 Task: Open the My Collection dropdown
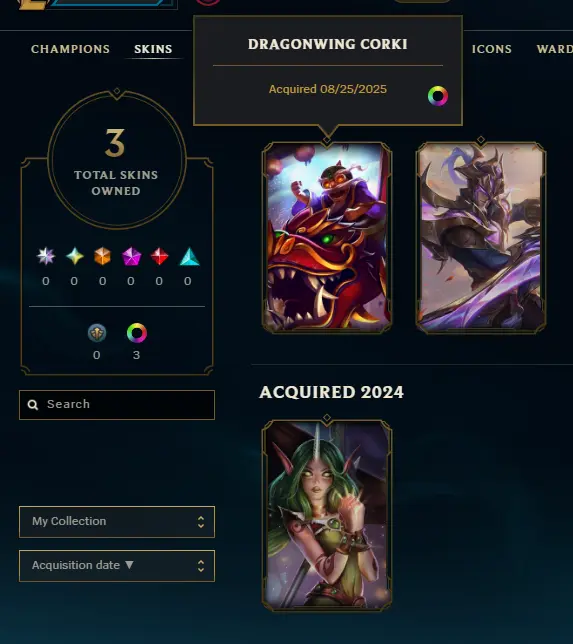pos(117,522)
